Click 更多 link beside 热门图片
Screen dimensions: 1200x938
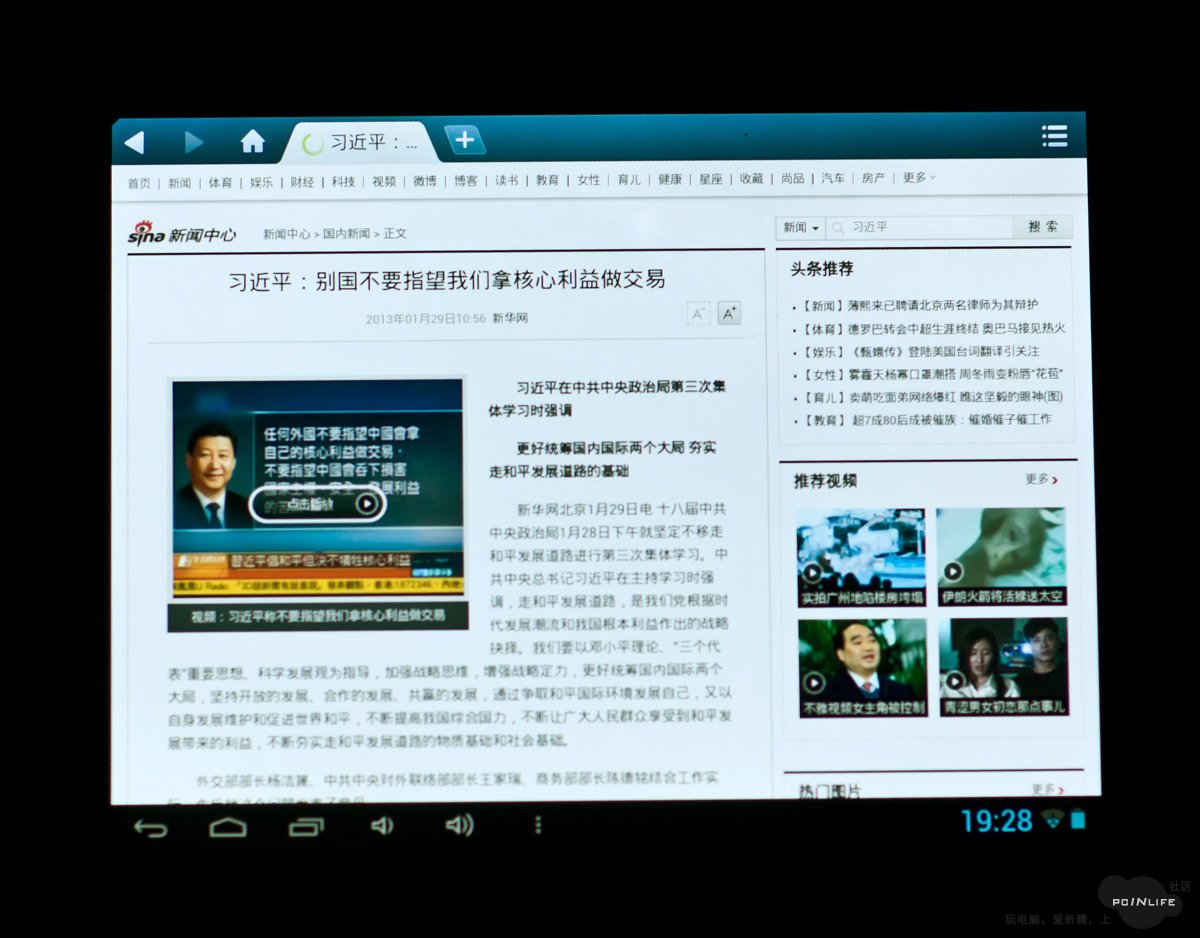pyautogui.click(x=1048, y=789)
